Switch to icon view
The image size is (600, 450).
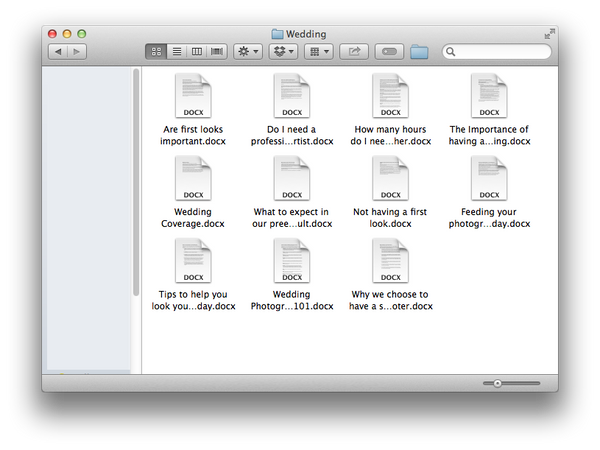(x=156, y=51)
